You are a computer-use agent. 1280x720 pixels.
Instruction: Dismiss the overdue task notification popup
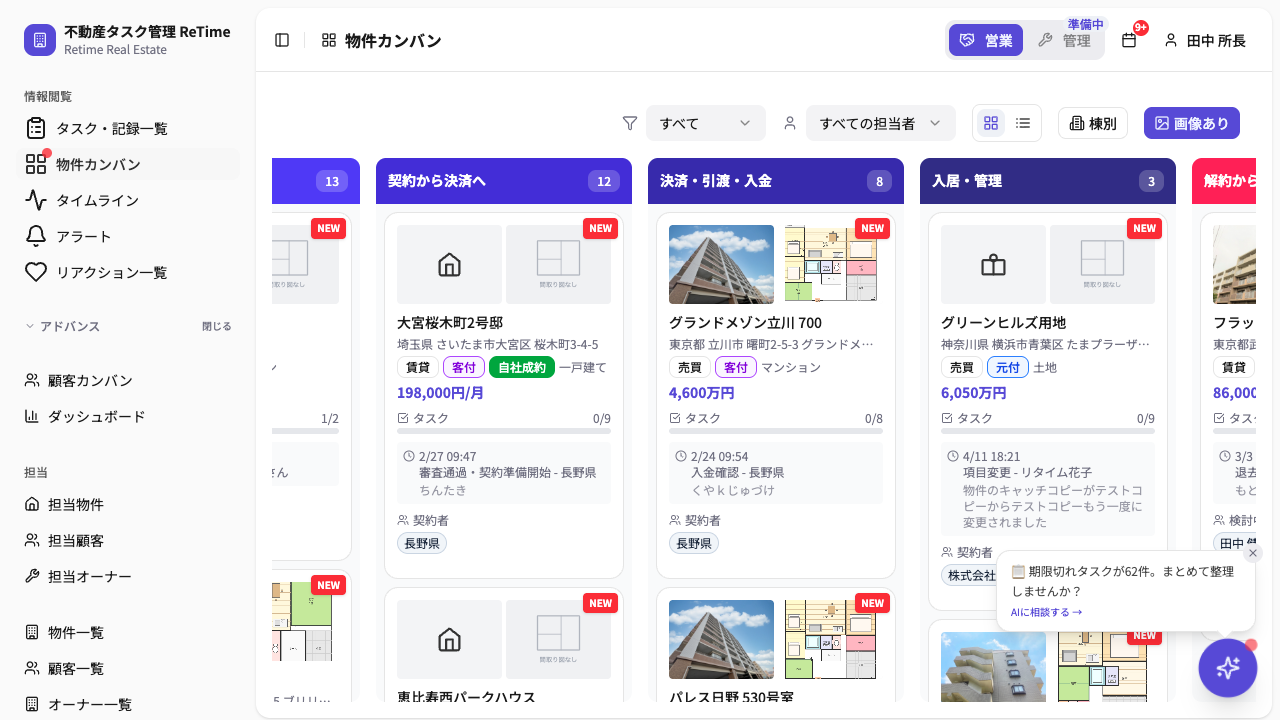click(1253, 553)
